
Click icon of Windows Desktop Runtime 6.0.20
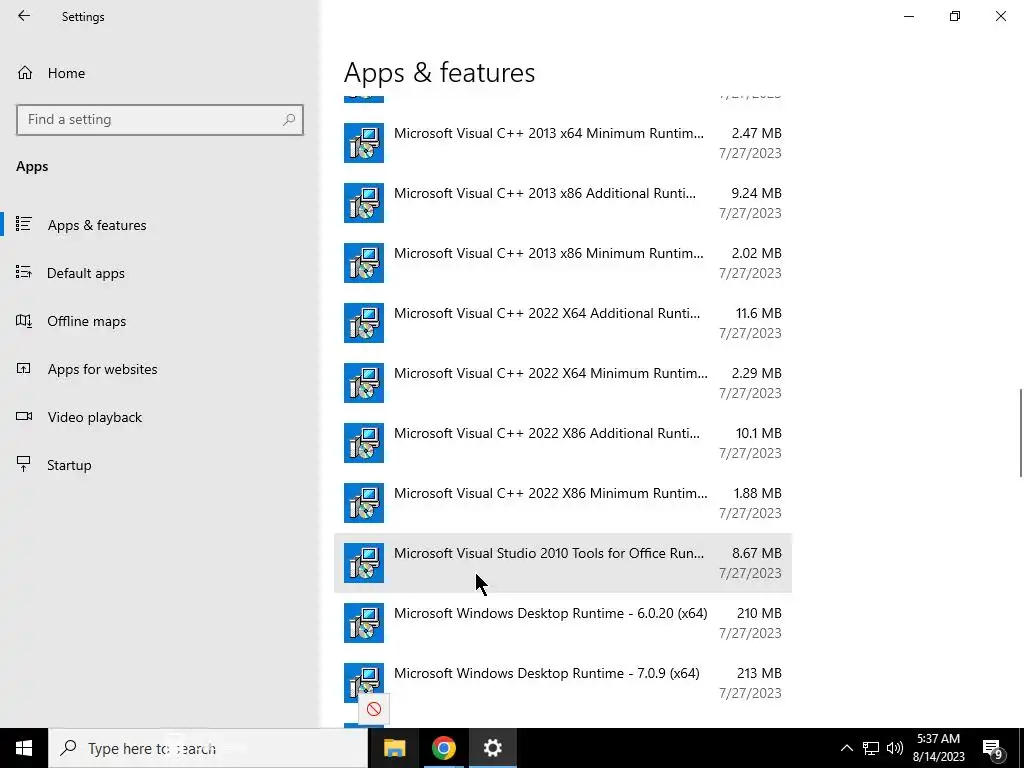tap(364, 623)
